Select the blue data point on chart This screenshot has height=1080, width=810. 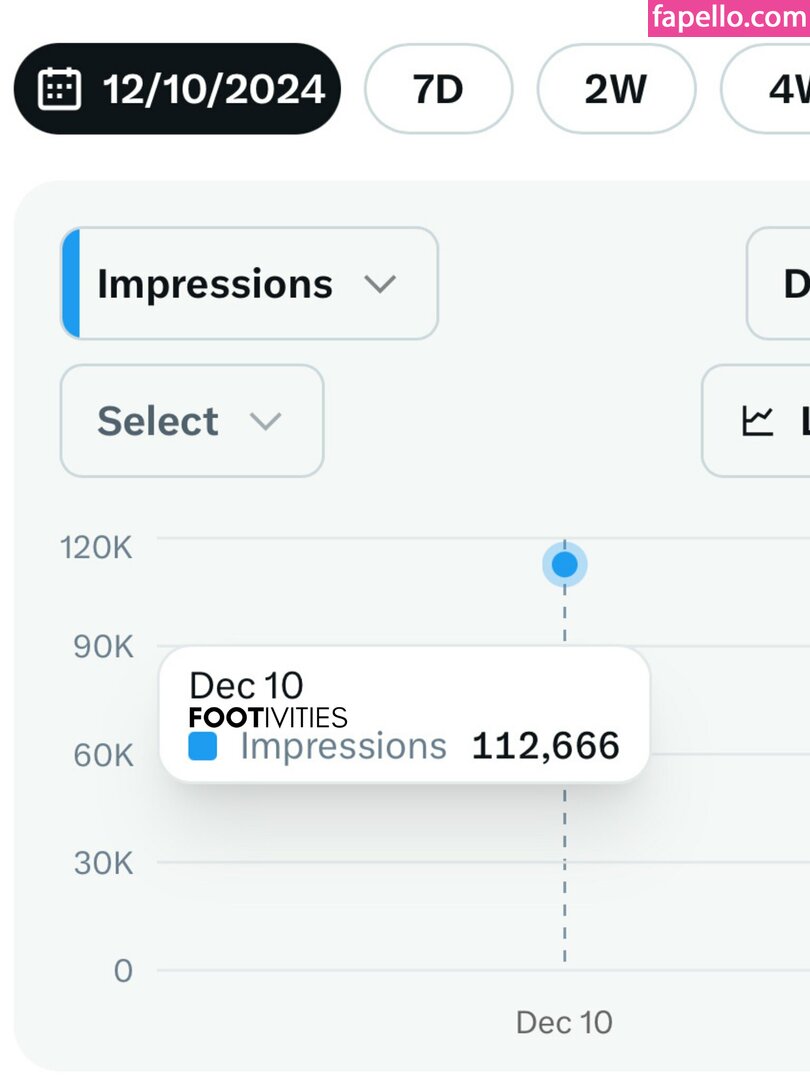(565, 565)
